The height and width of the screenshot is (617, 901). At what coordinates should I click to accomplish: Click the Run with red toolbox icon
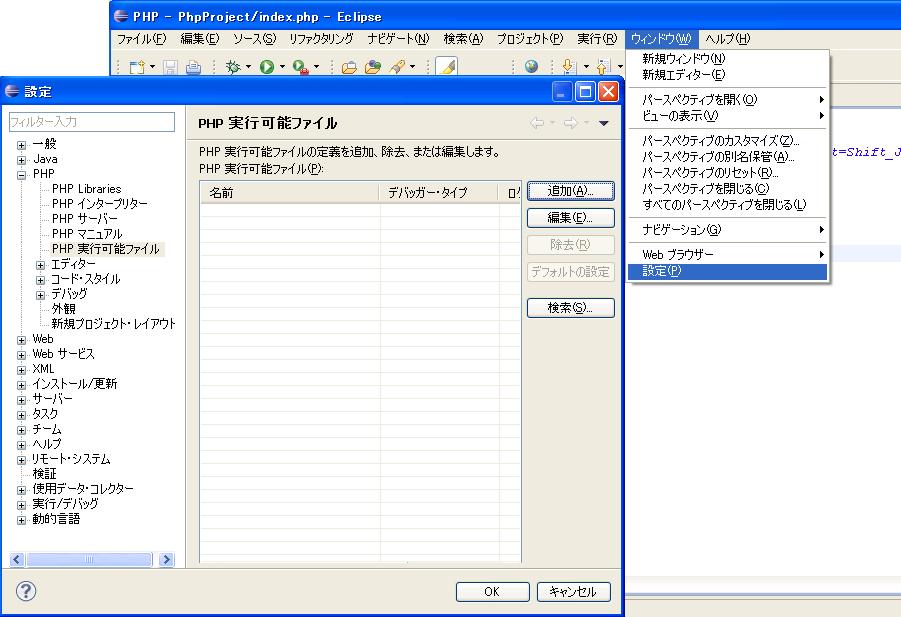pos(300,67)
